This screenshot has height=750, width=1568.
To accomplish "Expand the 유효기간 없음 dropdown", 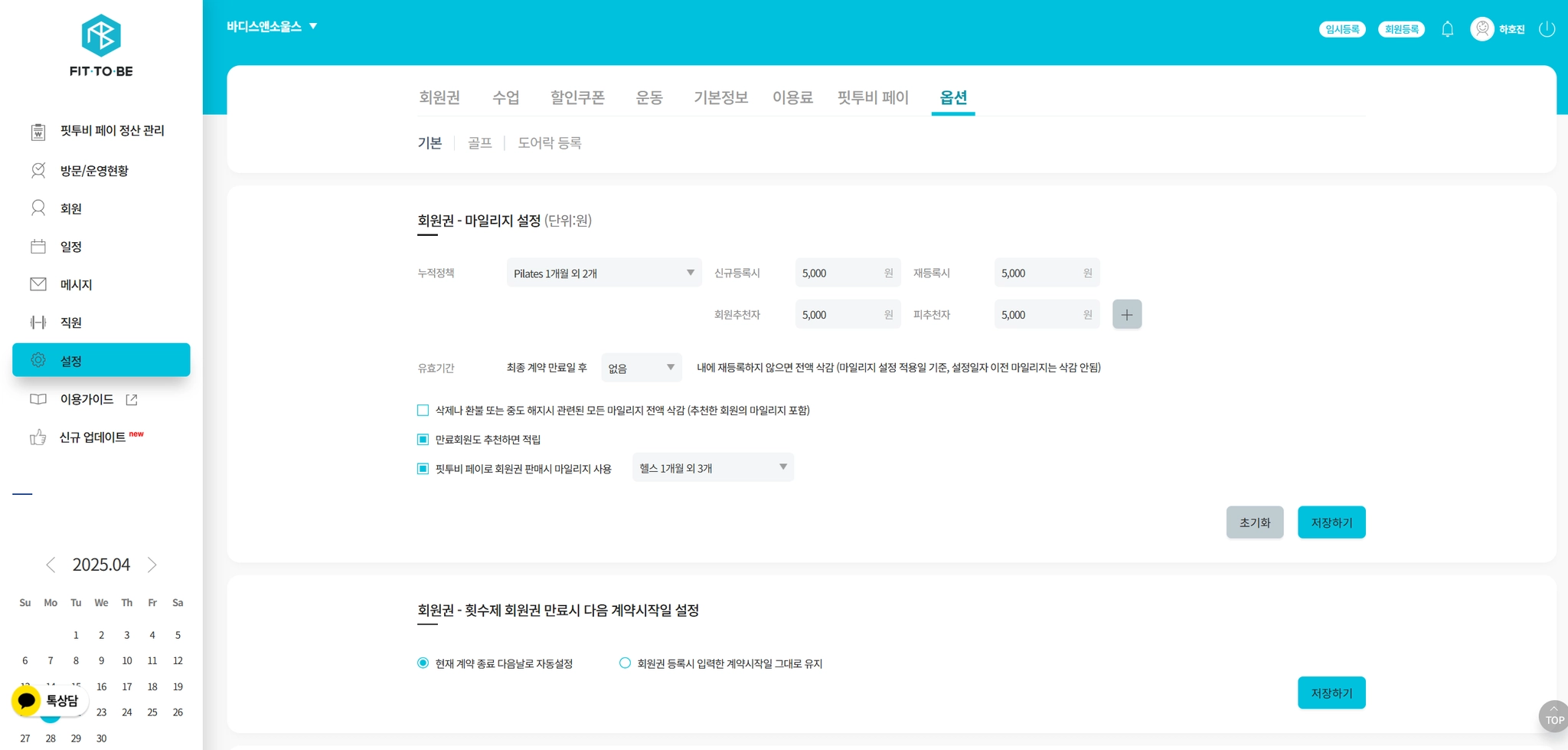I will point(642,368).
